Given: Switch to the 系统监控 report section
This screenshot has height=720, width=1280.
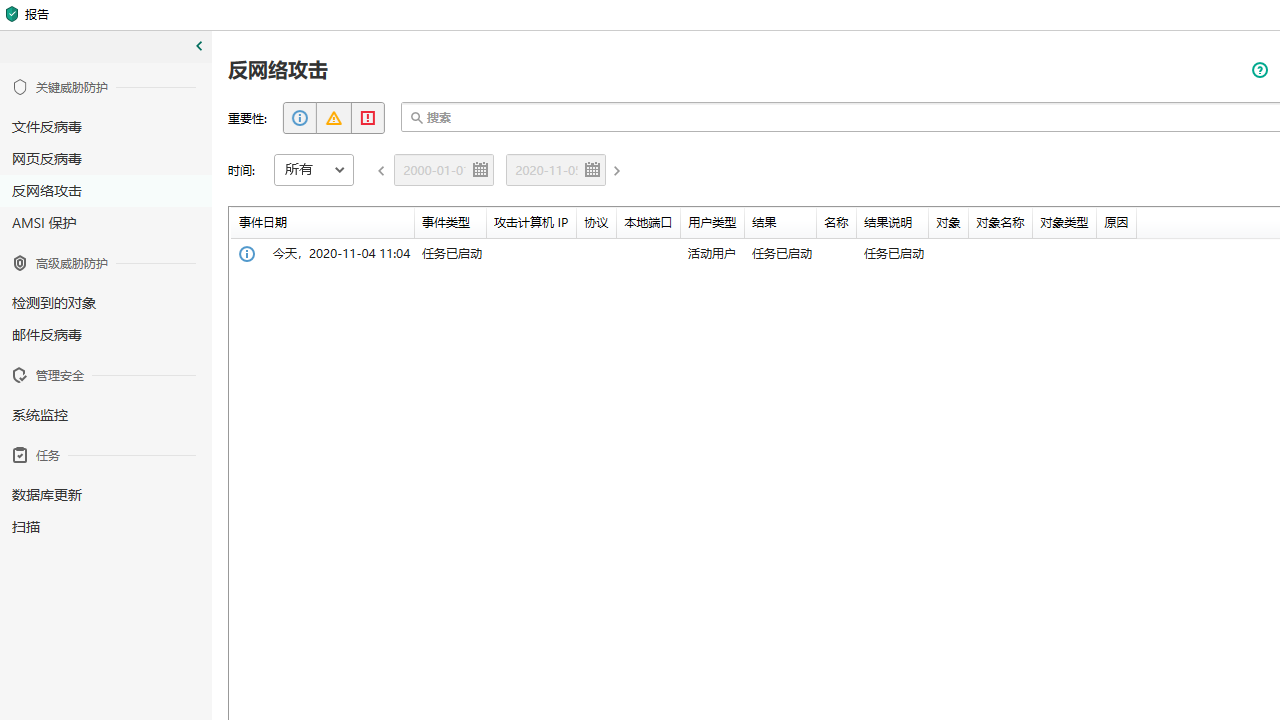Looking at the screenshot, I should [x=40, y=414].
